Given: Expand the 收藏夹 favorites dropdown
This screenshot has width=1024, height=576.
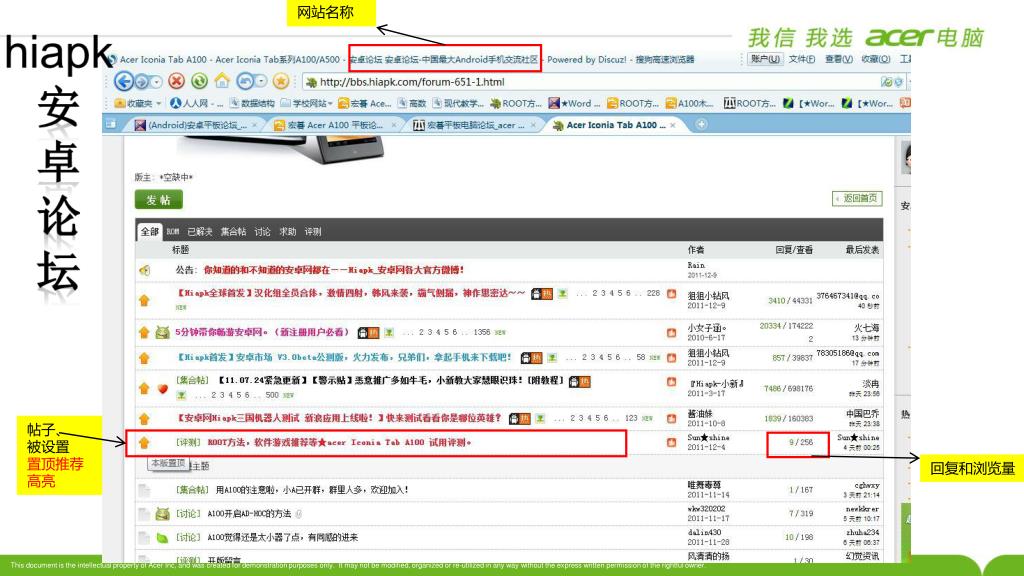Looking at the screenshot, I should 138,103.
